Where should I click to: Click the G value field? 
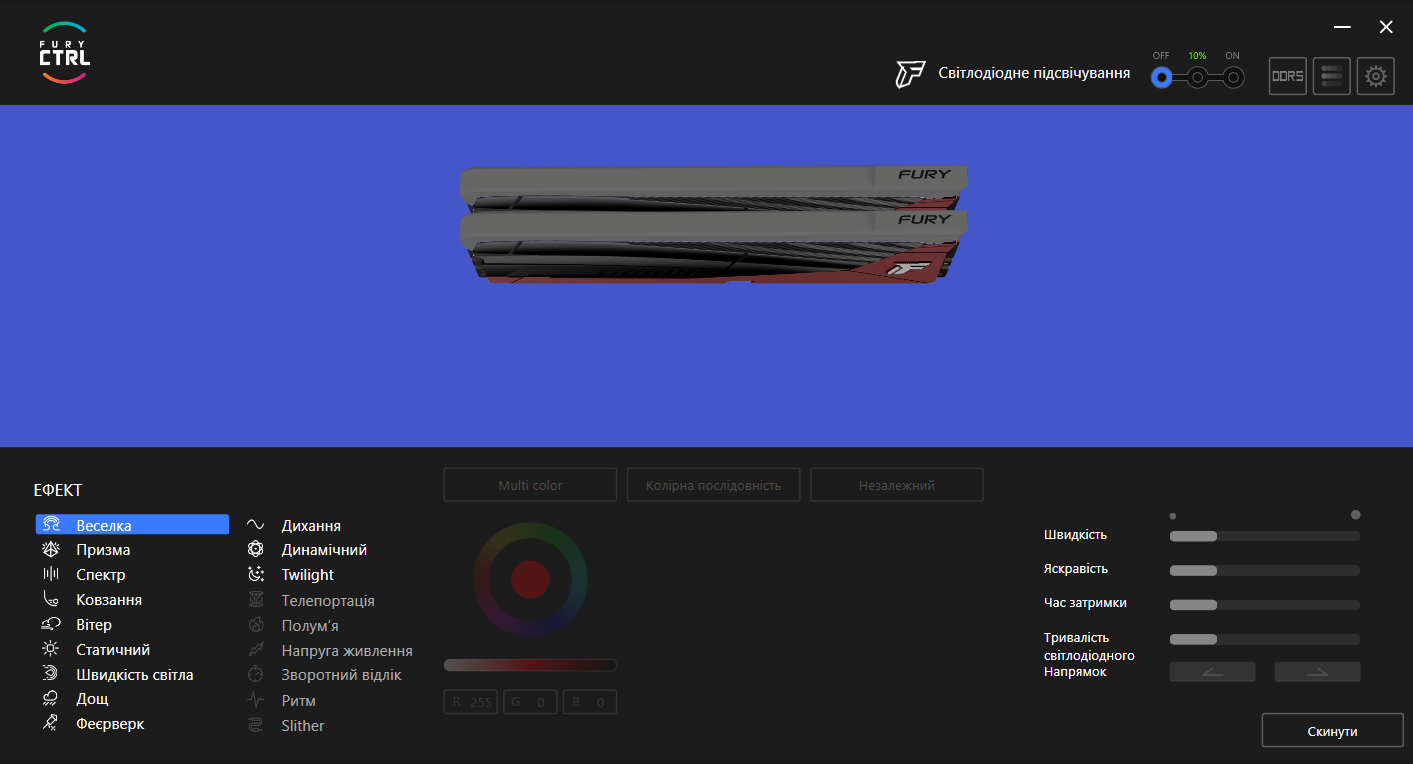tap(530, 702)
